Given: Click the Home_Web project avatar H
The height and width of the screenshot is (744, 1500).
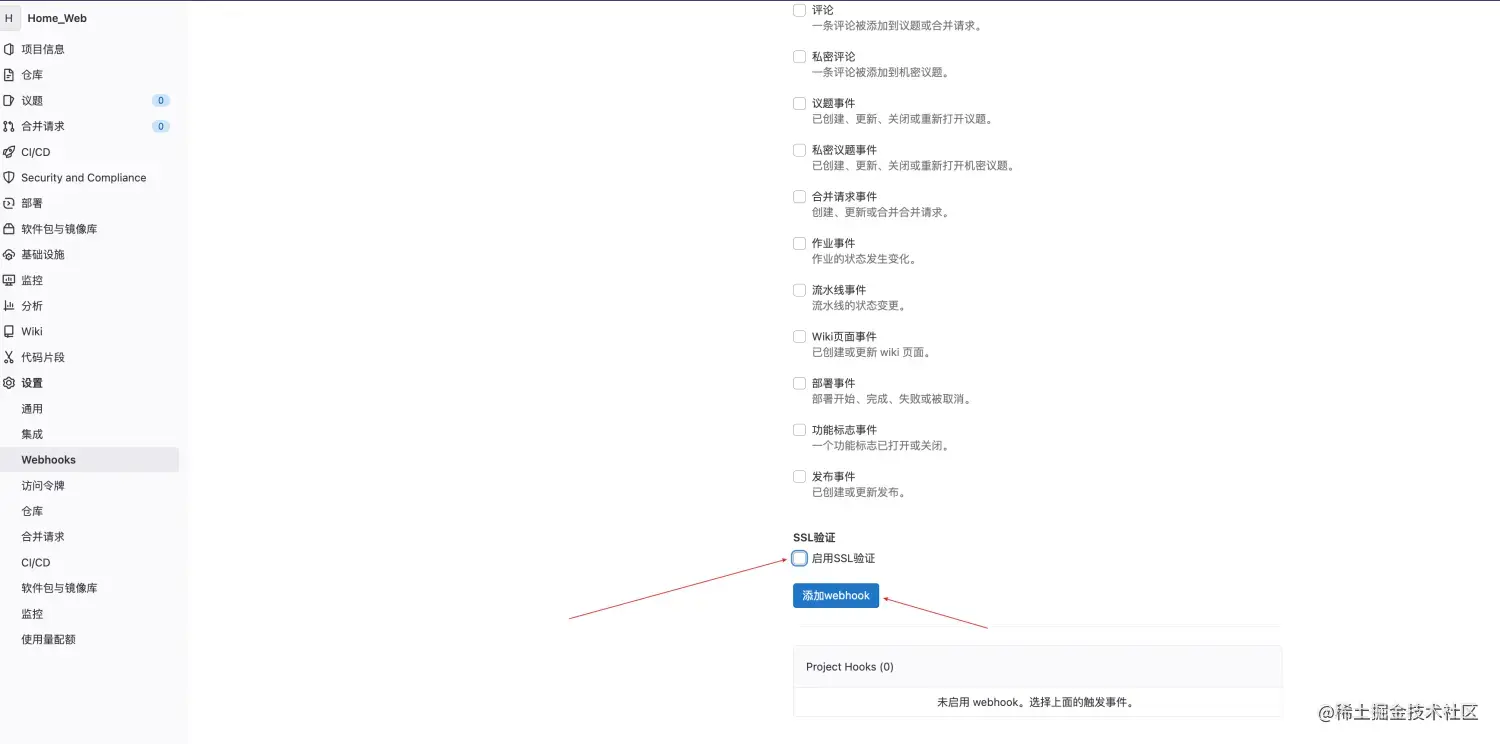Looking at the screenshot, I should coord(9,18).
